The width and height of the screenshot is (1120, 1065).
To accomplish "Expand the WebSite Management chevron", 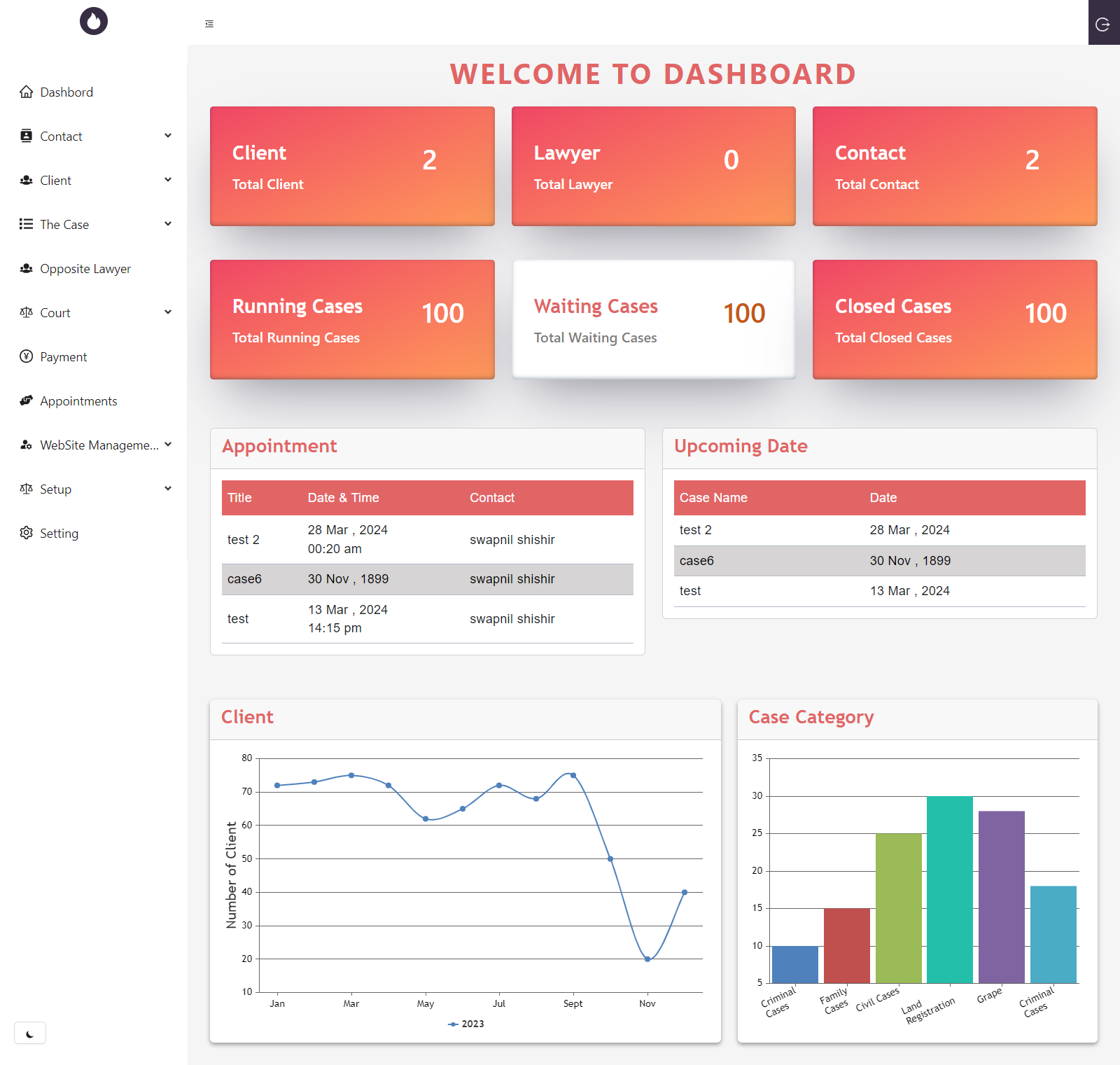I will click(x=168, y=445).
